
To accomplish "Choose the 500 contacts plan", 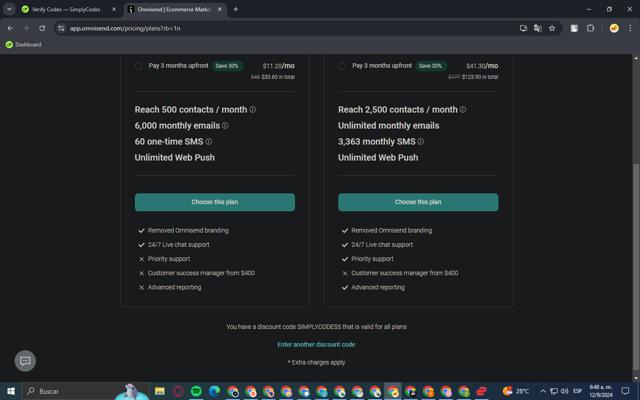I will click(x=215, y=202).
